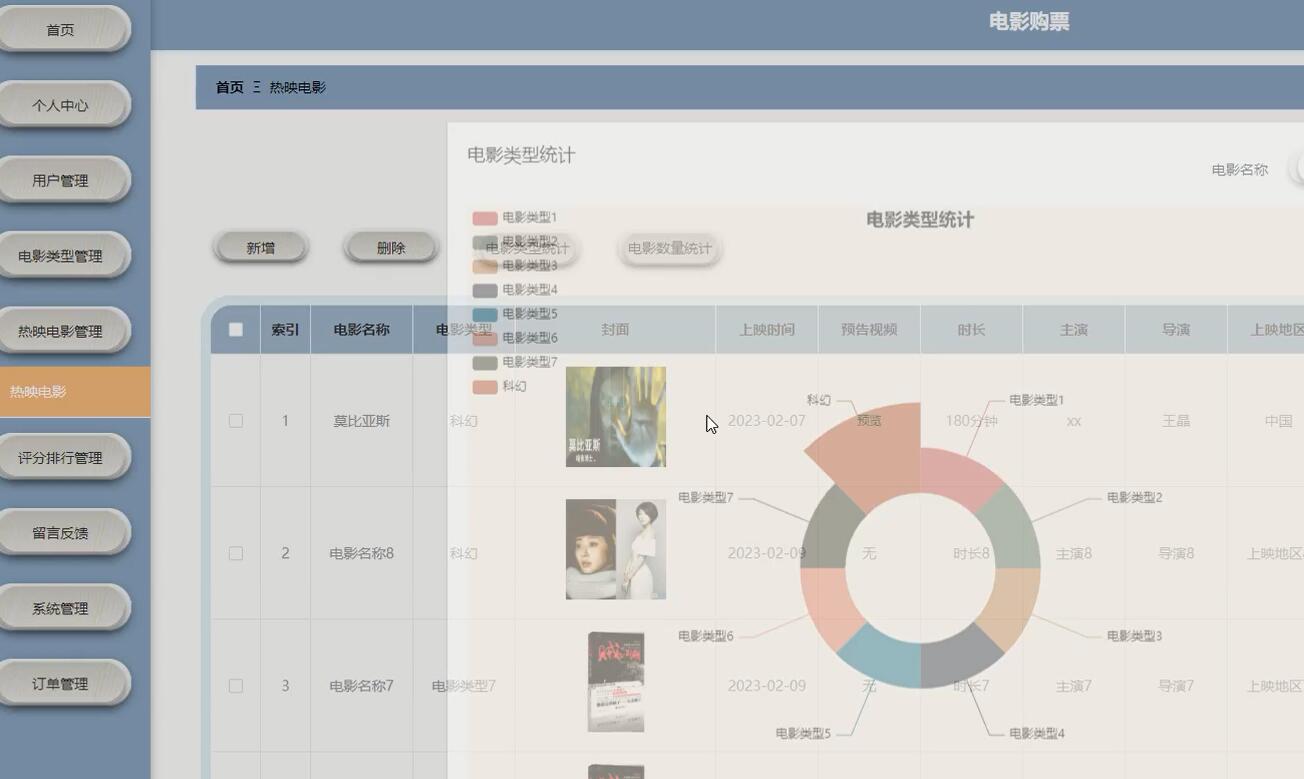Toggle the select-all checkbox in the table header
Viewport: 1304px width, 779px height.
[236, 329]
